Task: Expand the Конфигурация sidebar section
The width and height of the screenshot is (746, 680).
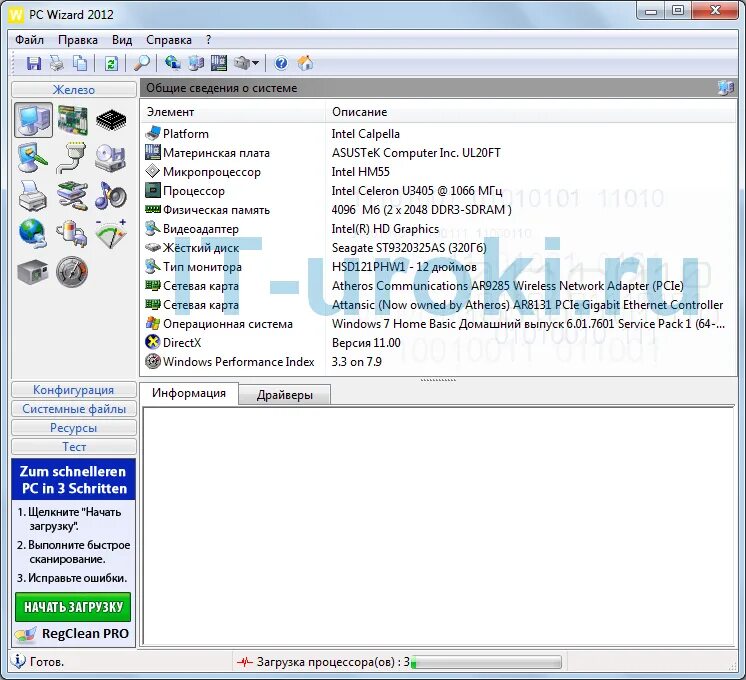Action: click(x=74, y=390)
